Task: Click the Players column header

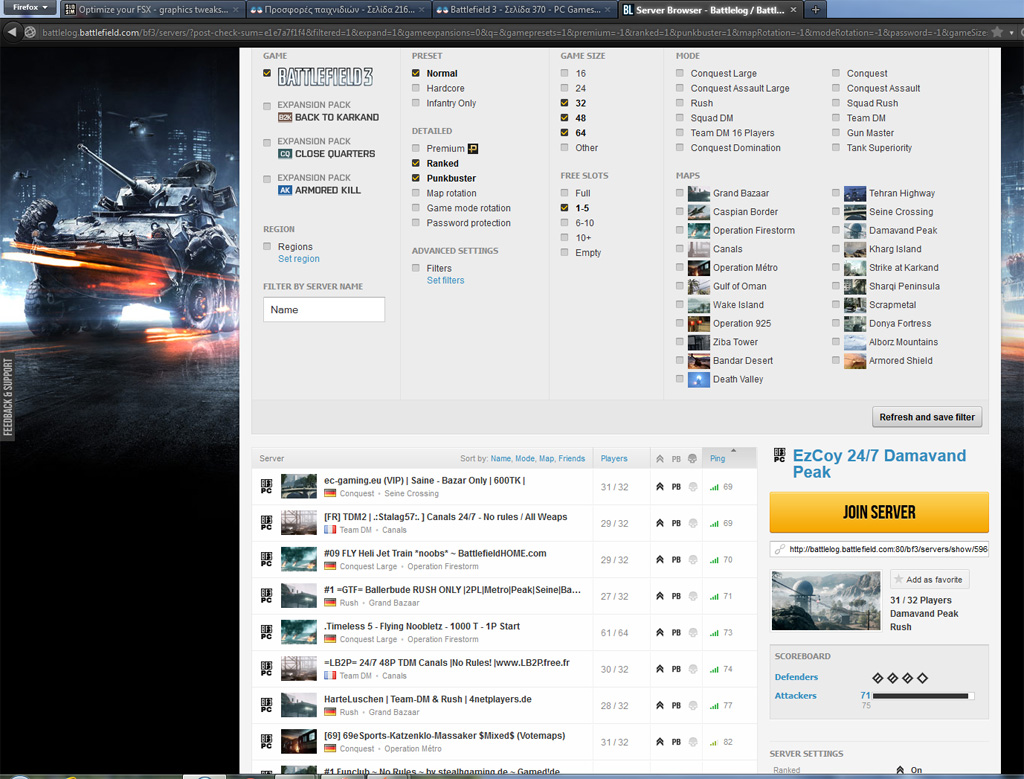Action: point(614,458)
